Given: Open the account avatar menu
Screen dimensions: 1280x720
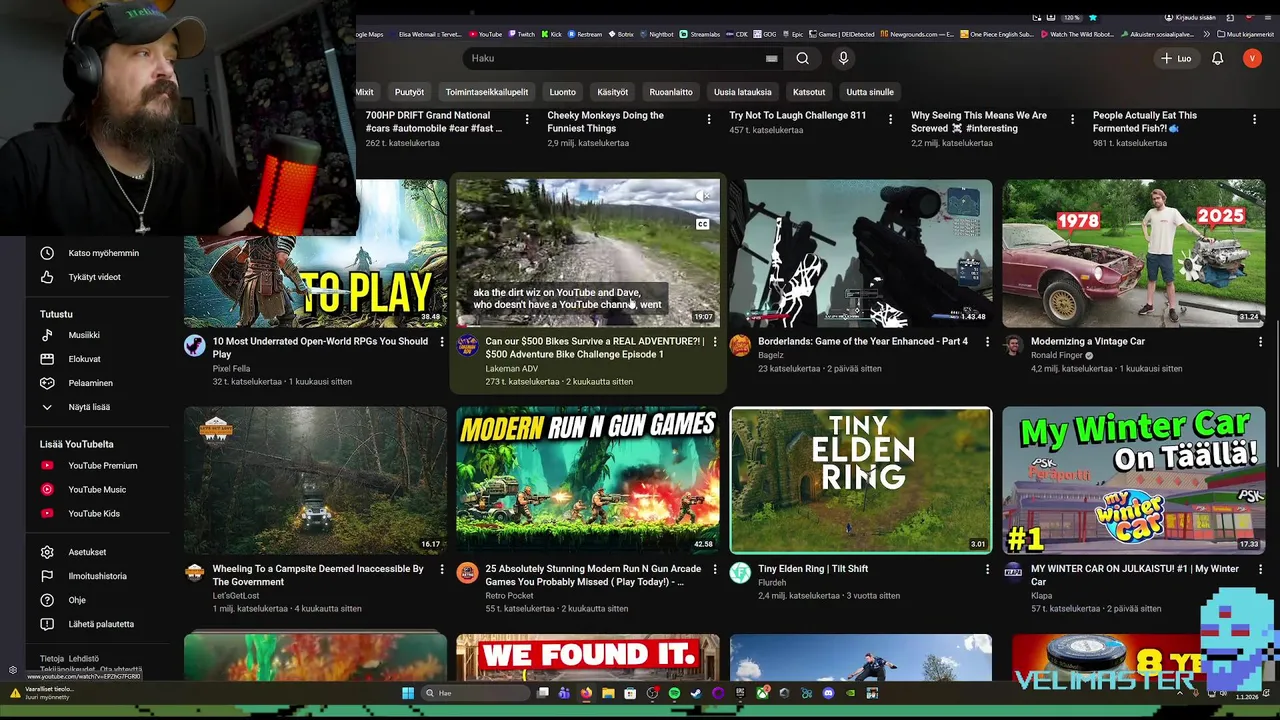Looking at the screenshot, I should pos(1252,58).
